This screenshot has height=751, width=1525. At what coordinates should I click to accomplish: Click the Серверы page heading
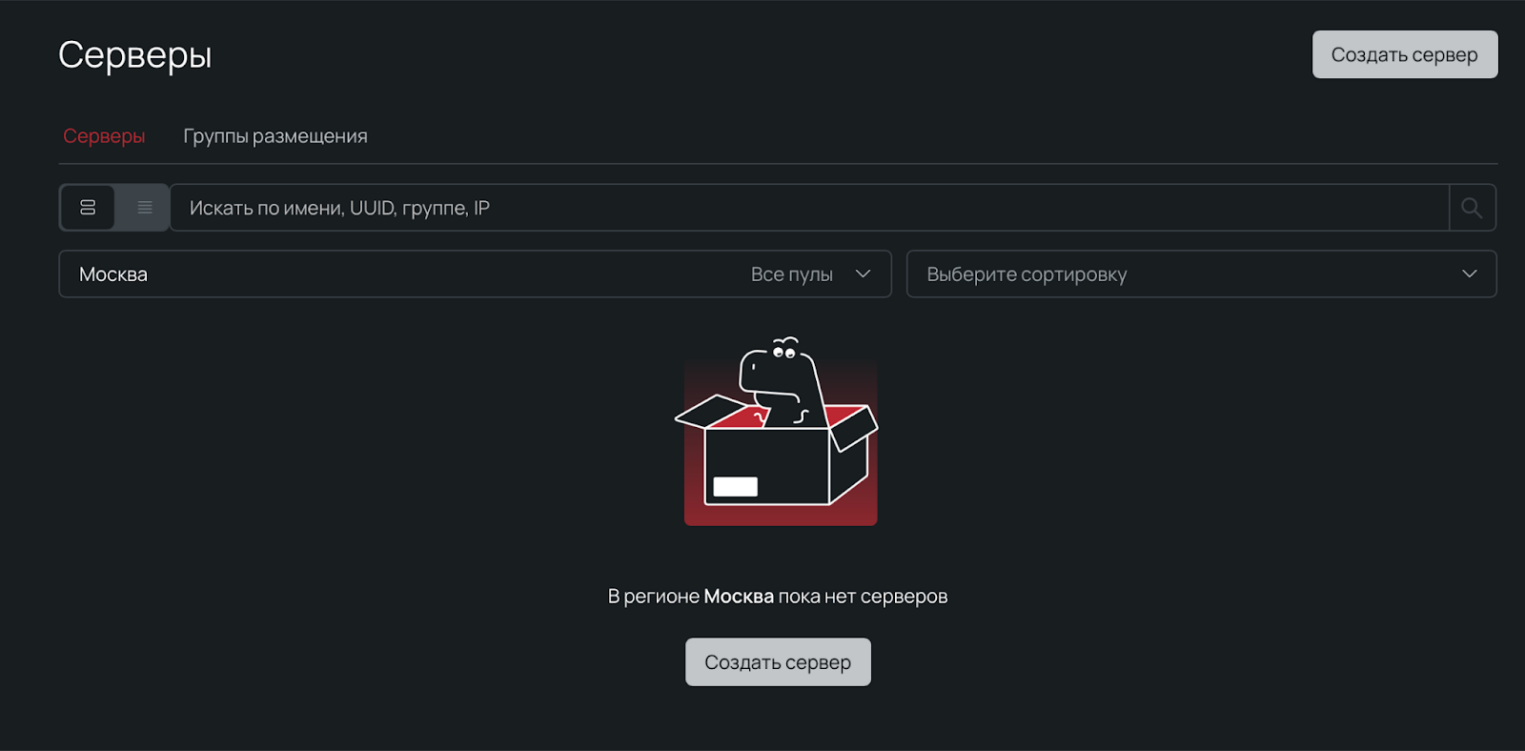click(135, 55)
